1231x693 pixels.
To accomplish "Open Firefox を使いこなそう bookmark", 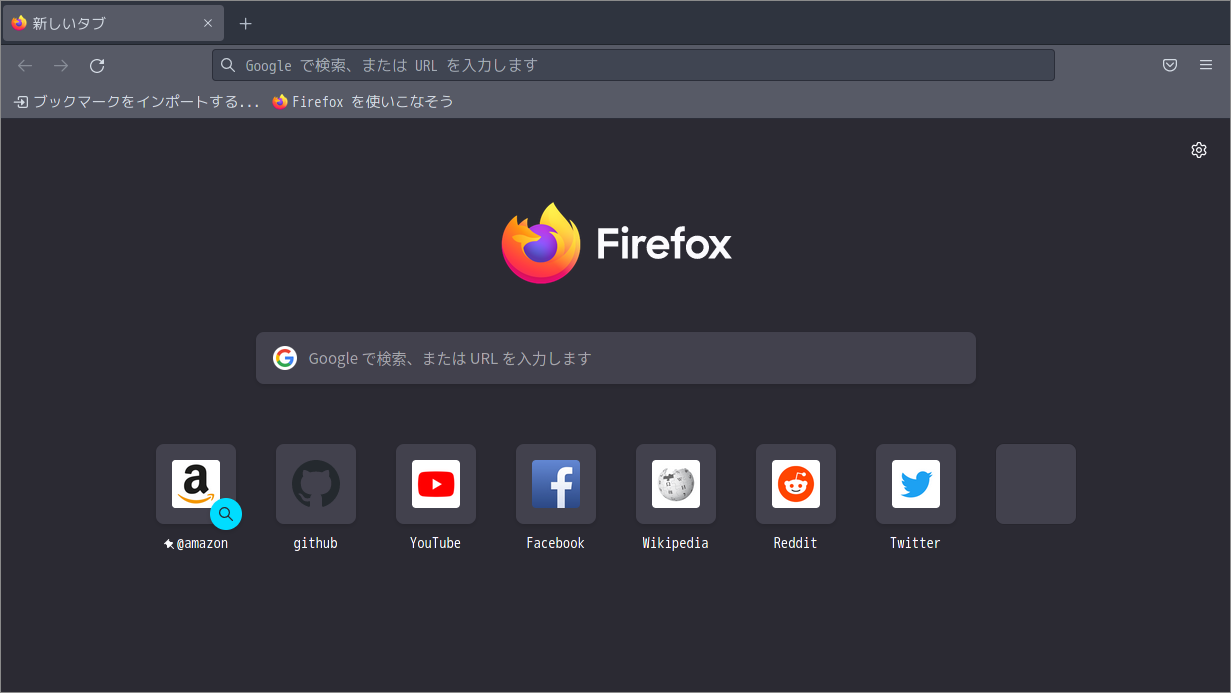I will pyautogui.click(x=363, y=102).
